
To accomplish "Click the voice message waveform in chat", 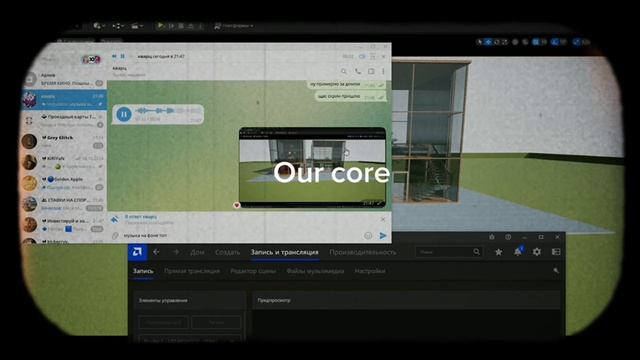I will coord(167,111).
